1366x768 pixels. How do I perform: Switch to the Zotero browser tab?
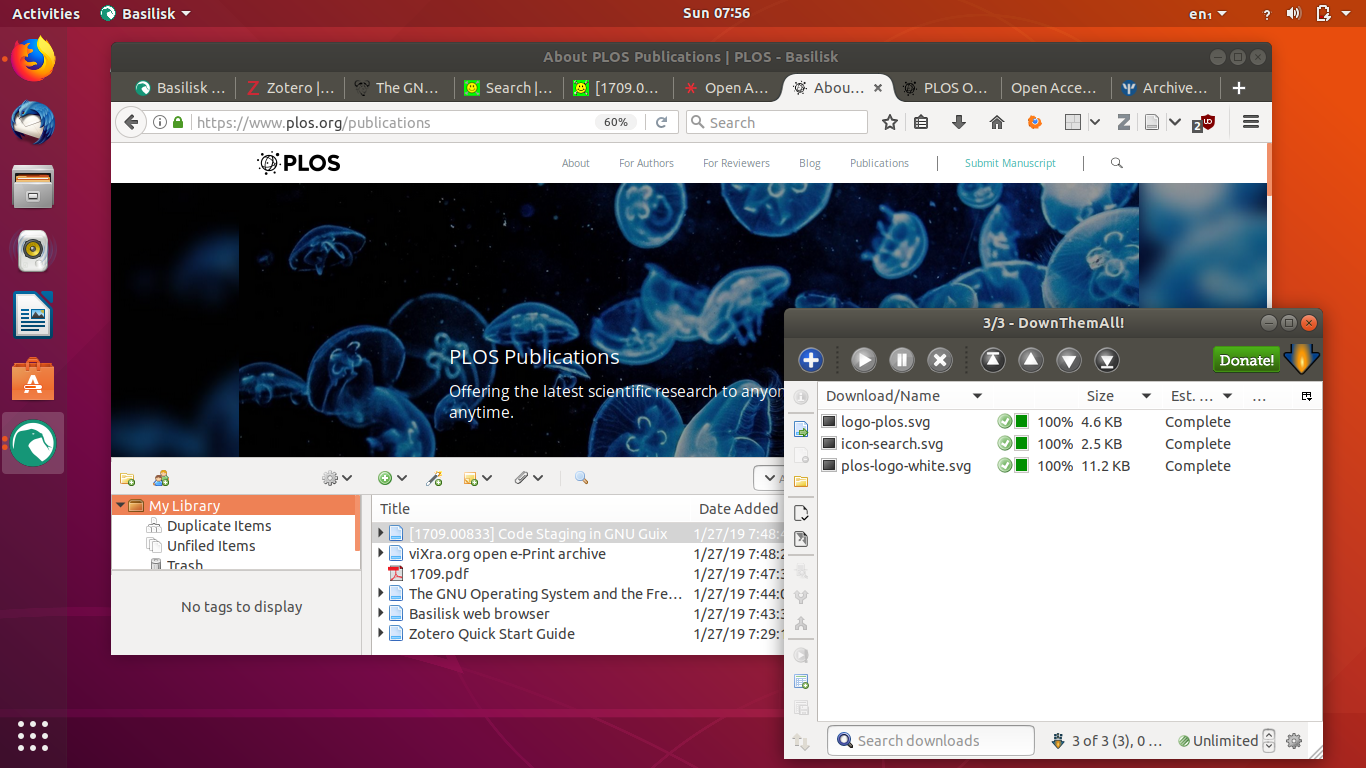(x=291, y=88)
